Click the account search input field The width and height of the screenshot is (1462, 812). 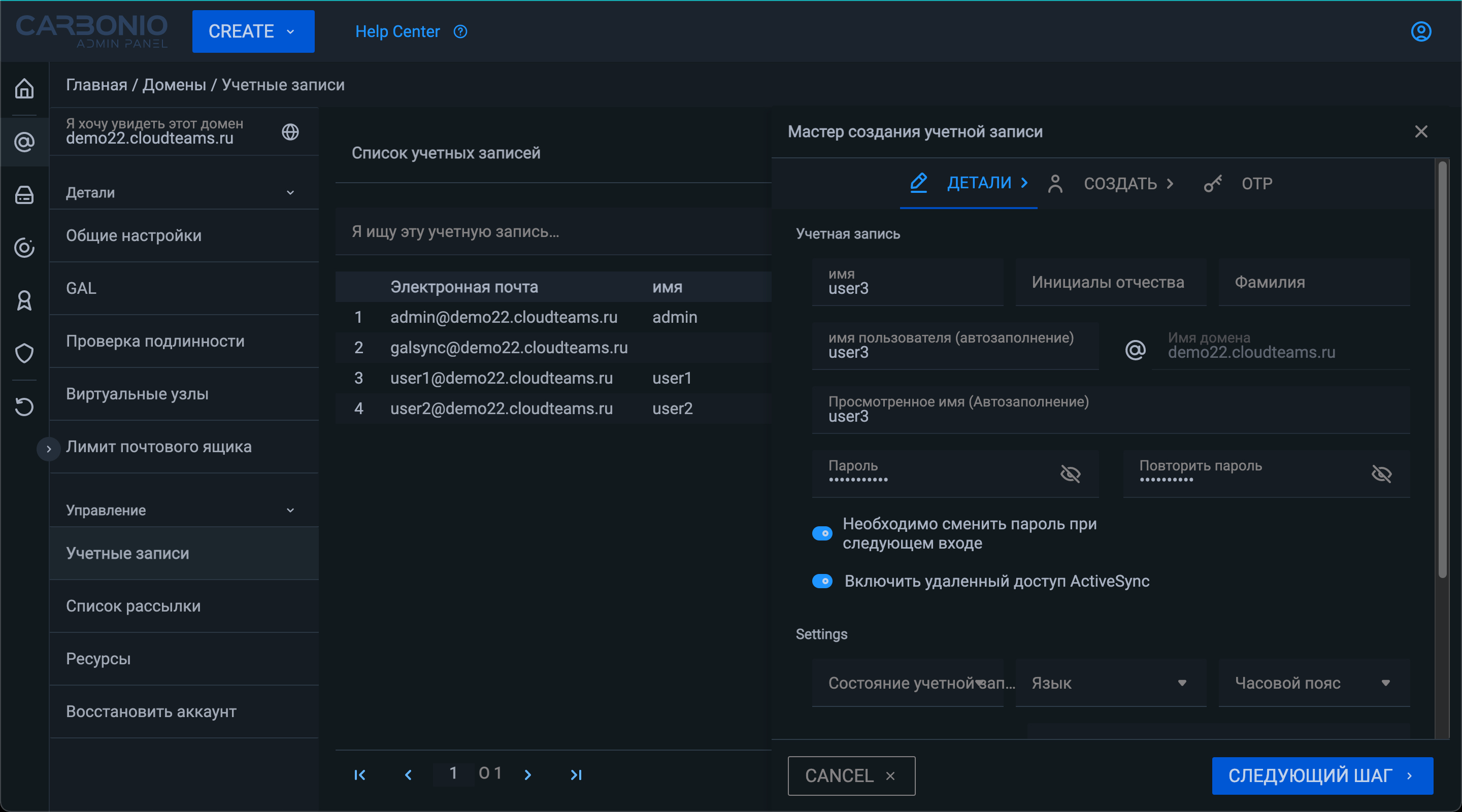pyautogui.click(x=553, y=231)
